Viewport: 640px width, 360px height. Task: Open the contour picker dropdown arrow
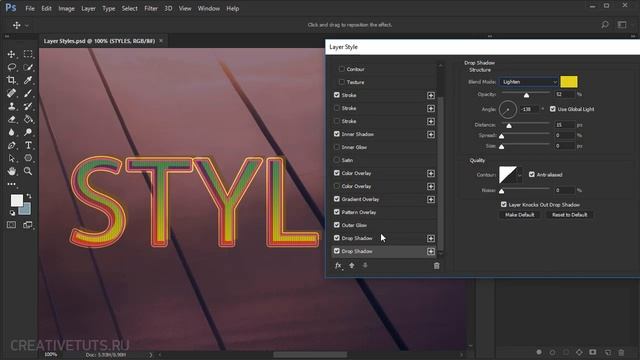[x=519, y=175]
